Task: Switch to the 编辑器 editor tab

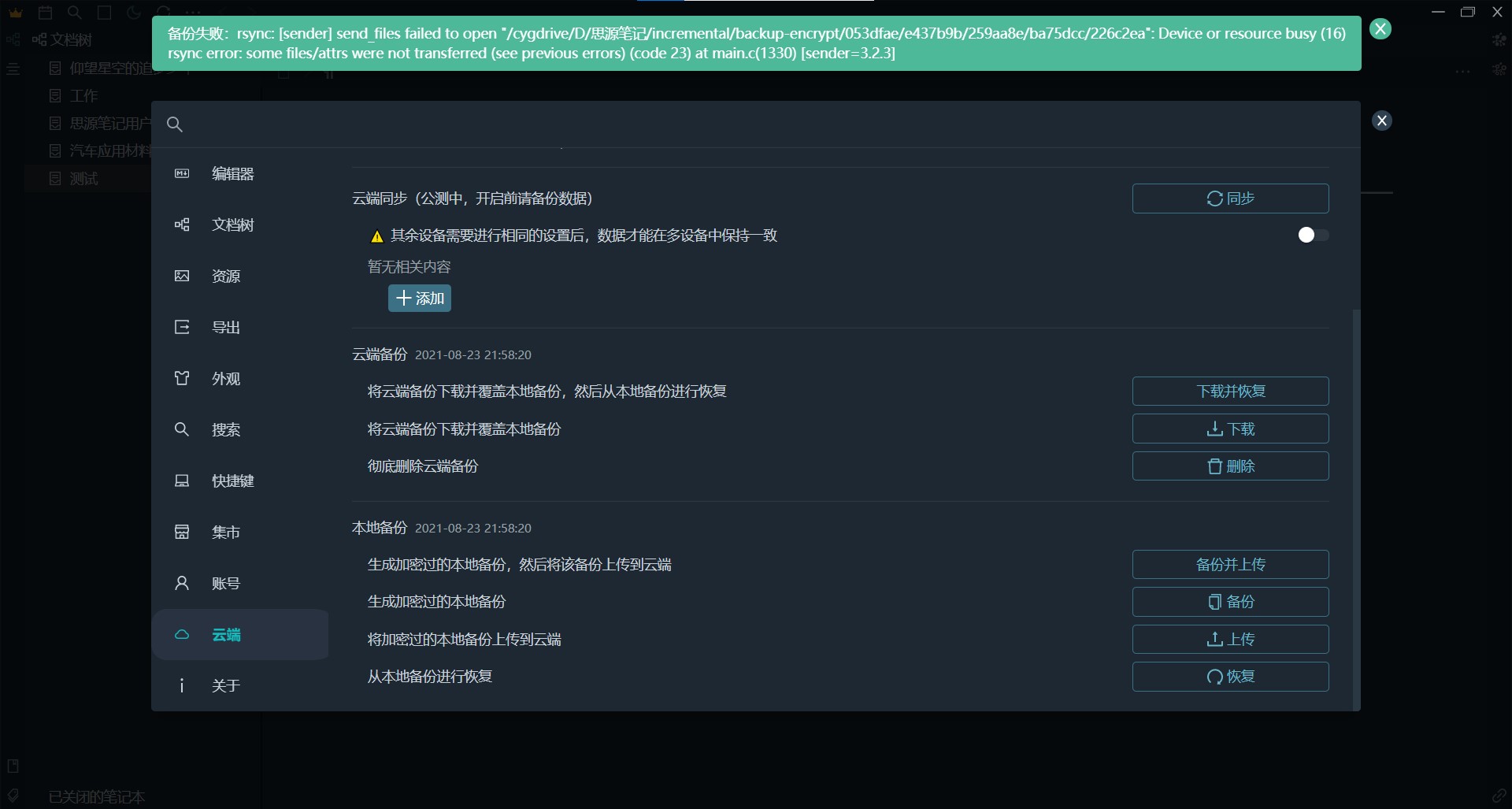Action: click(x=232, y=173)
